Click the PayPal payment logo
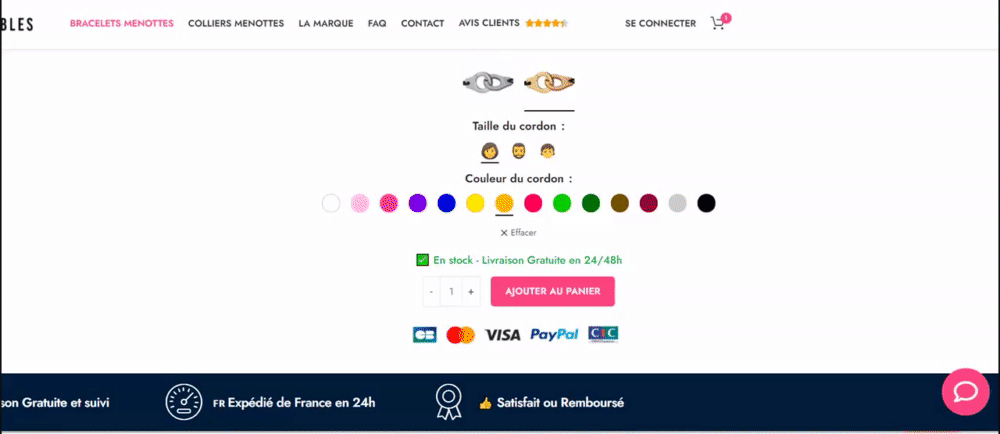 554,335
